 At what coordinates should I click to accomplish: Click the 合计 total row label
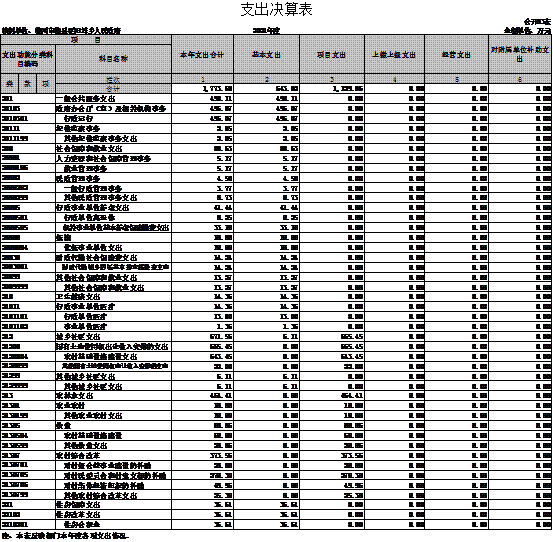113,89
